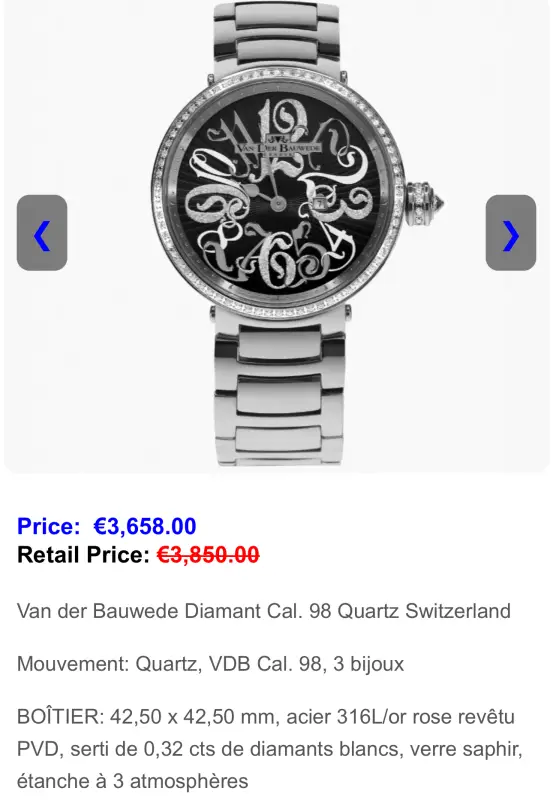
Task: Click the Van der Bauwede Diamant title line
Action: tap(264, 611)
